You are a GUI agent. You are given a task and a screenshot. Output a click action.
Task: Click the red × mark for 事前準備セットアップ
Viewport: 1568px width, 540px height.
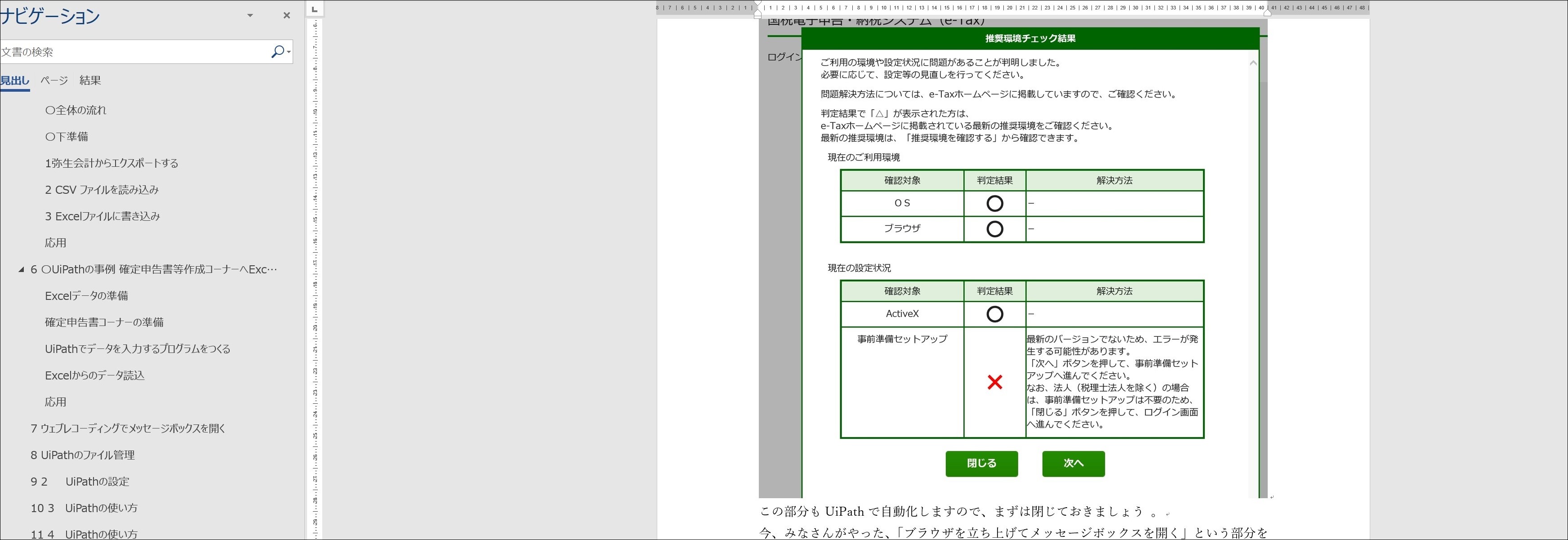point(994,382)
